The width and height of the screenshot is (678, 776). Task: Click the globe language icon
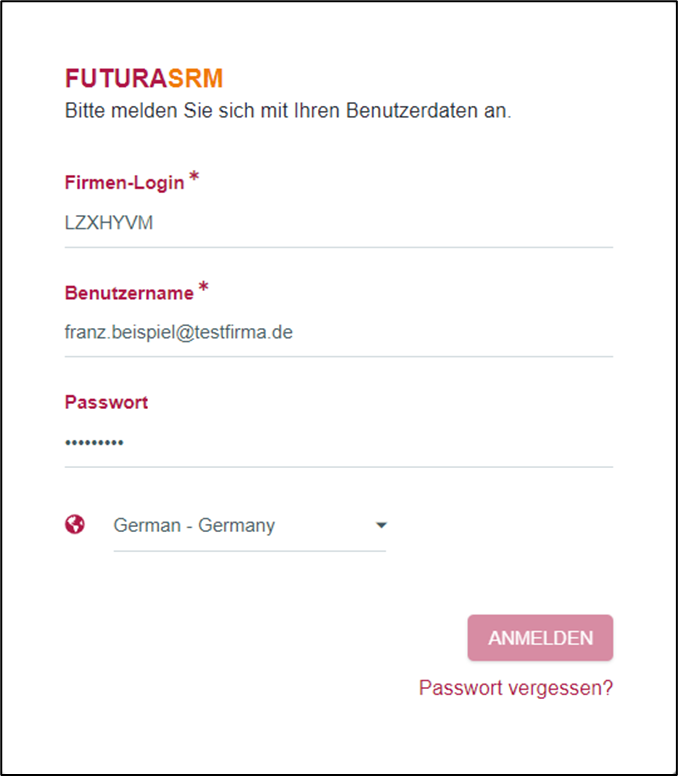point(75,524)
